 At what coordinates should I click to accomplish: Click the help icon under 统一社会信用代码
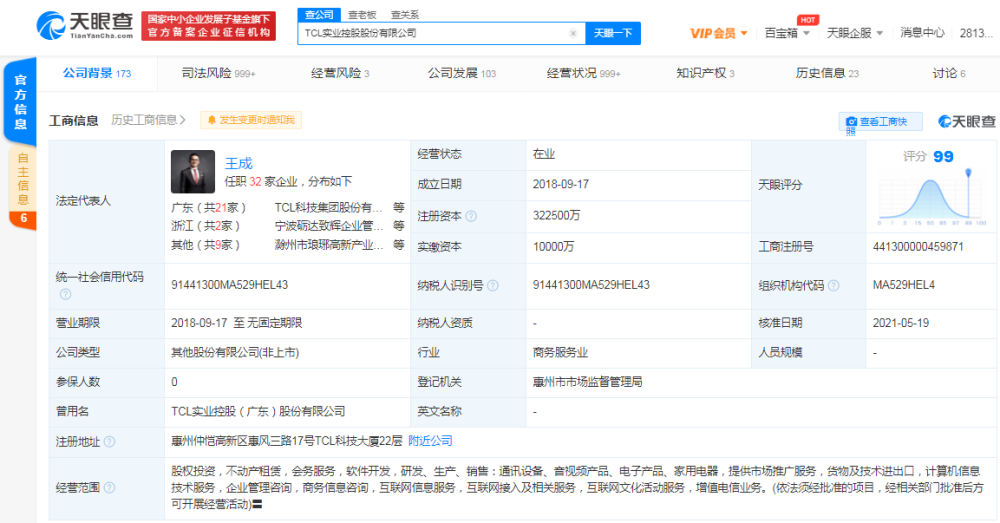65,295
